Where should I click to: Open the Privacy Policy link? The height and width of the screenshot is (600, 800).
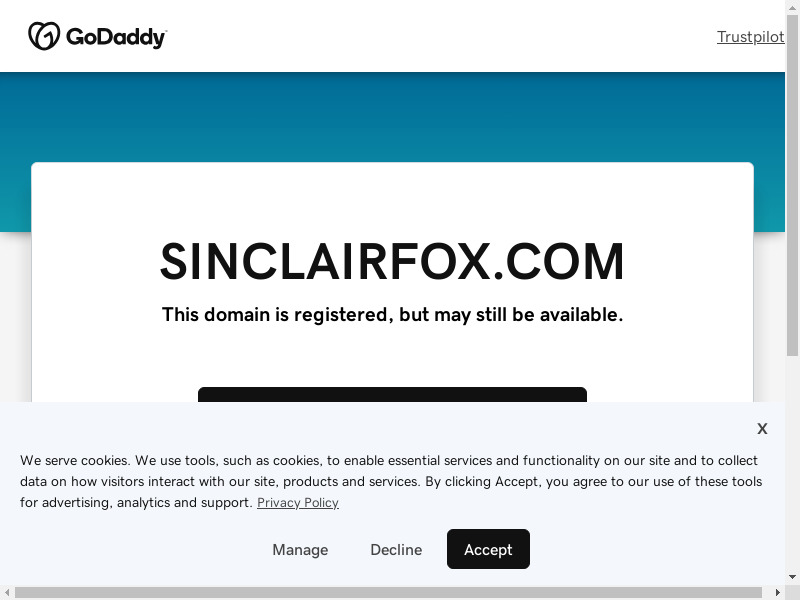point(298,503)
